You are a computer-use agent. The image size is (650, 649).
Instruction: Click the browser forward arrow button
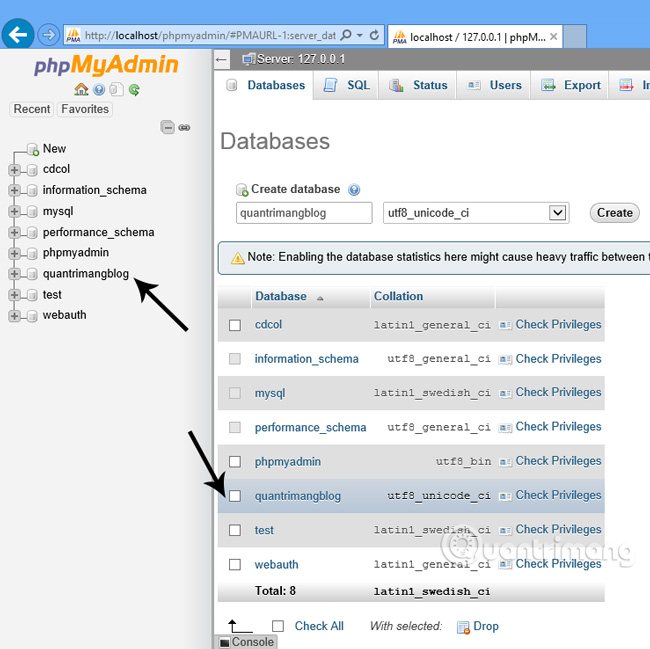click(x=49, y=35)
